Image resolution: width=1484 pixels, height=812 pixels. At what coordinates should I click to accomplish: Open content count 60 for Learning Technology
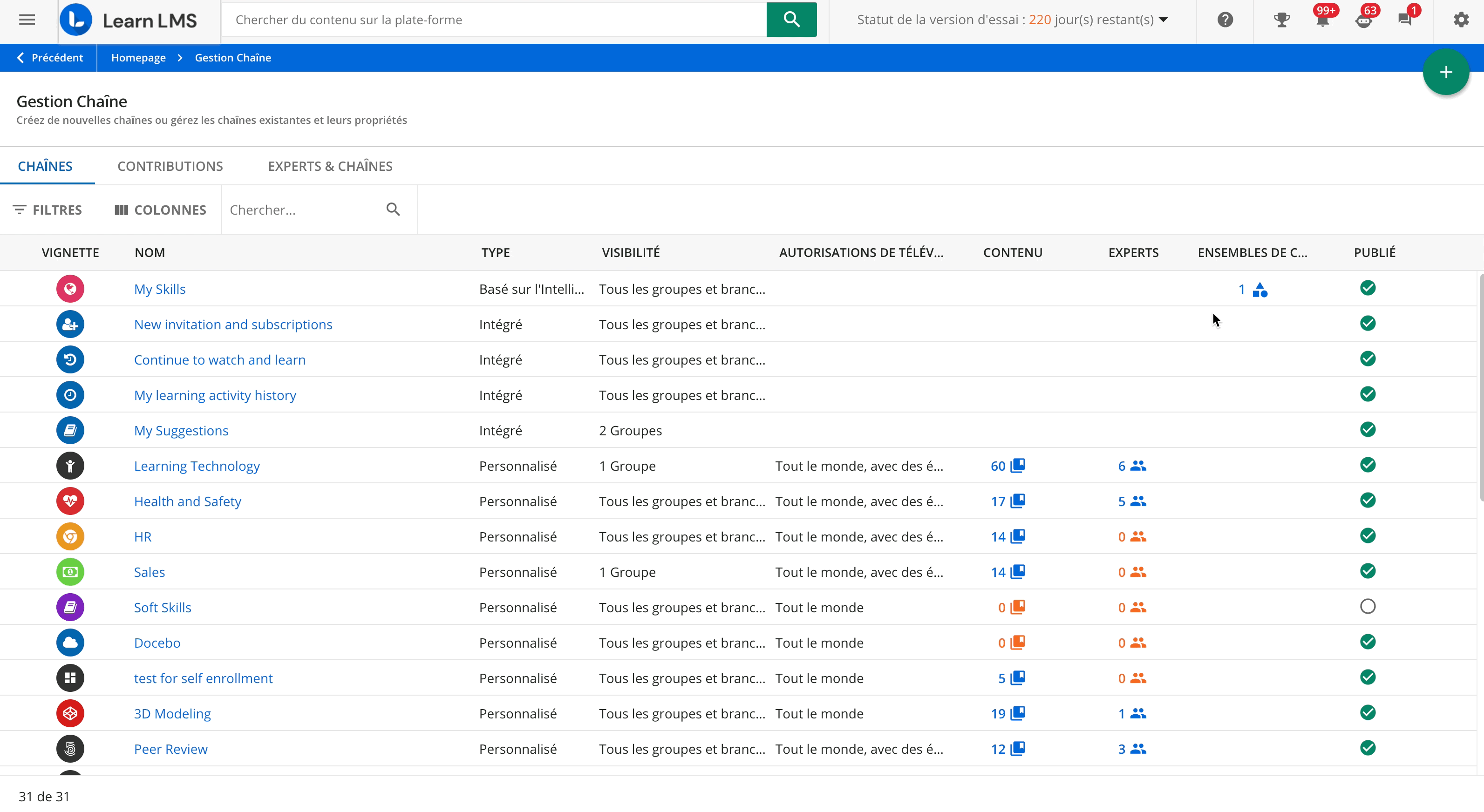[1007, 465]
